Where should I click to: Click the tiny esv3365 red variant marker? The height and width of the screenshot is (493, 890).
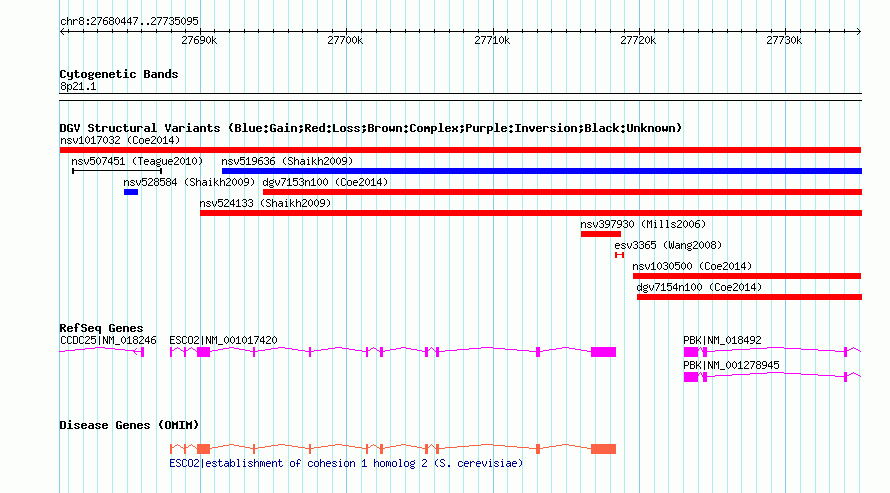pos(619,255)
